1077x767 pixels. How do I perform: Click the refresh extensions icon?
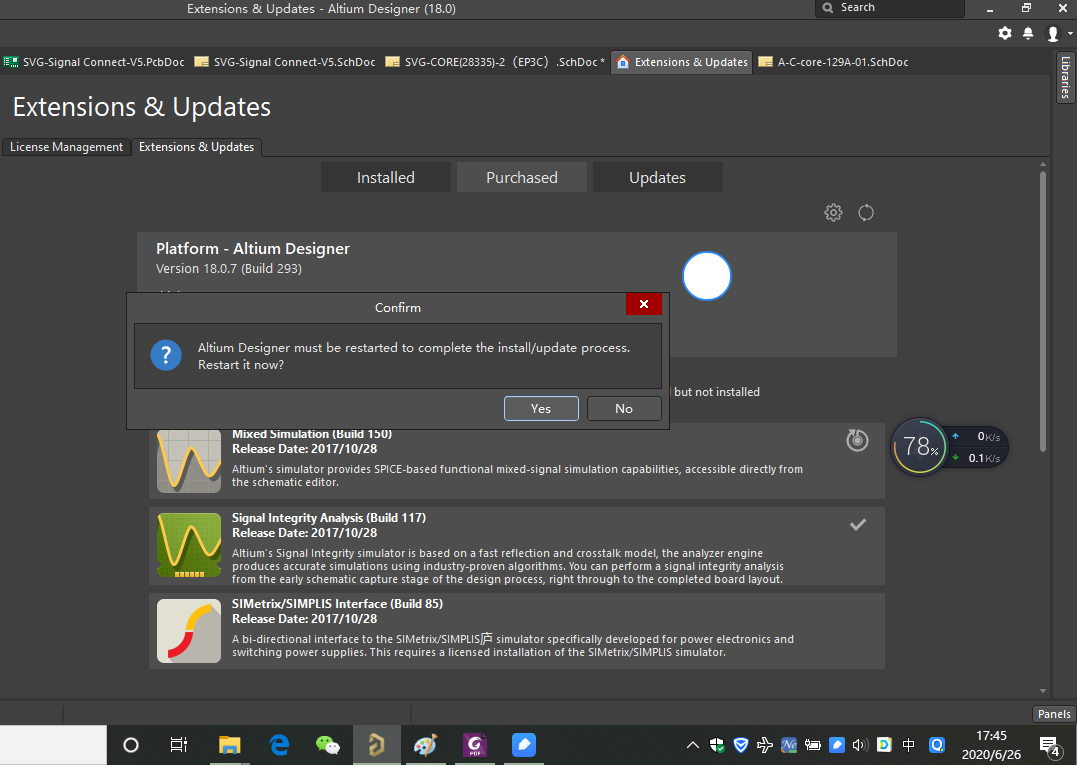(866, 213)
